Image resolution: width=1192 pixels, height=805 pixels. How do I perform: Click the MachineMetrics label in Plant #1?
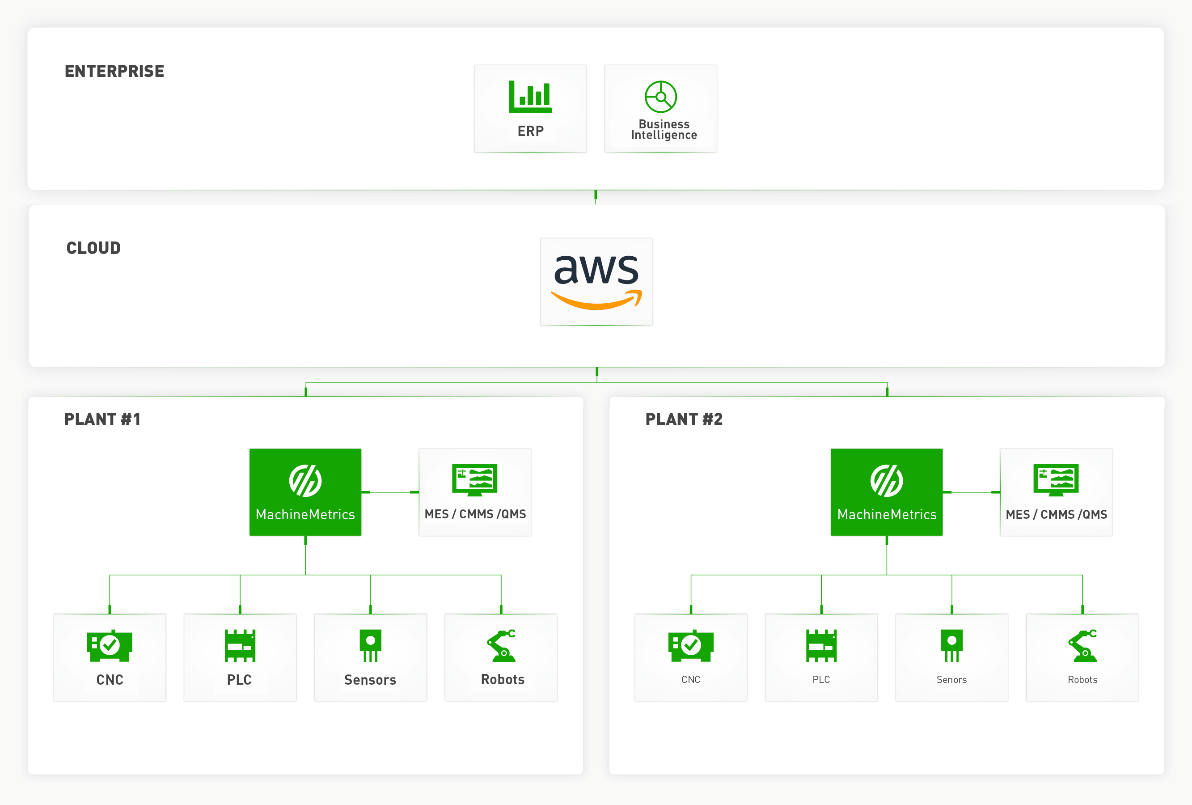click(305, 515)
